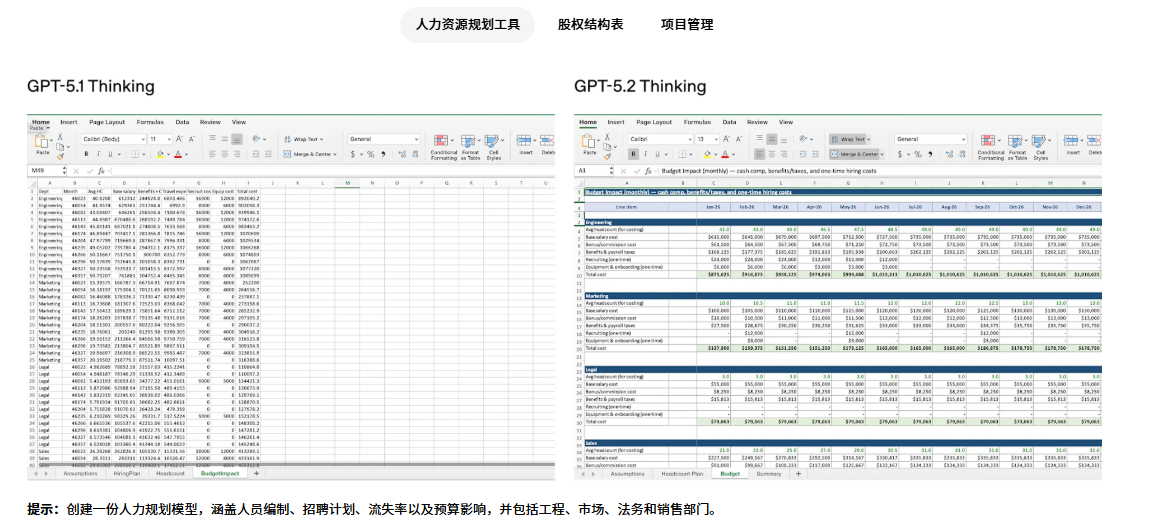
Task: Open View ribbon tab in GPT-5.2 sheet
Action: point(785,122)
